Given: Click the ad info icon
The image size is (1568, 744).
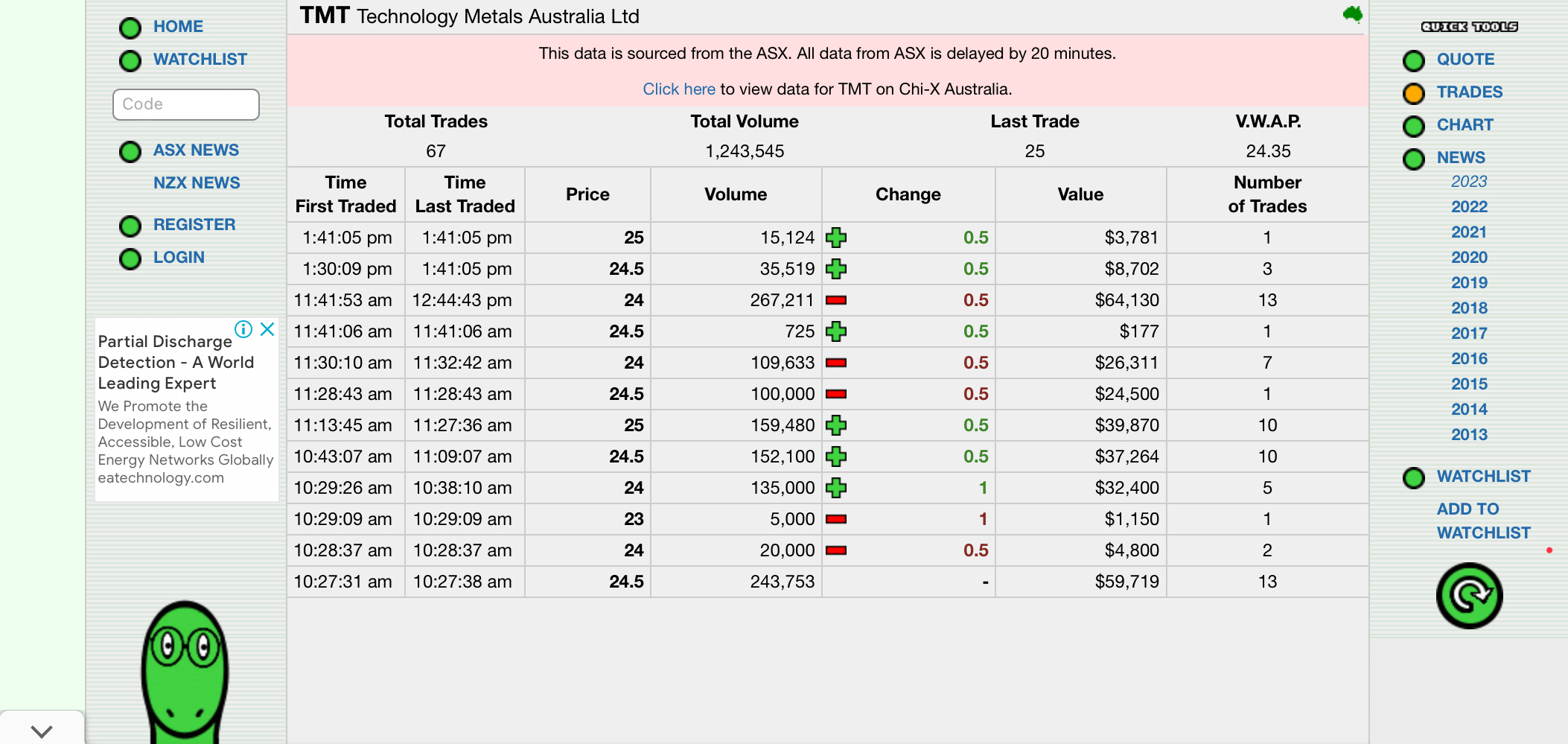Looking at the screenshot, I should coord(243,329).
